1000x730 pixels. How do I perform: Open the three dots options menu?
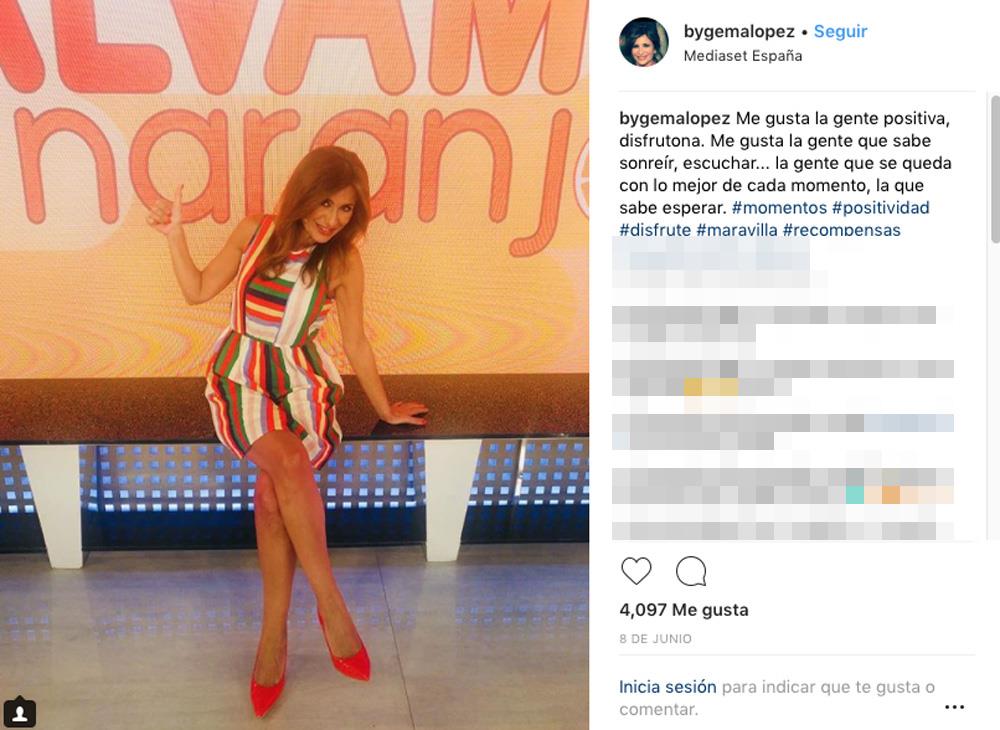click(954, 707)
